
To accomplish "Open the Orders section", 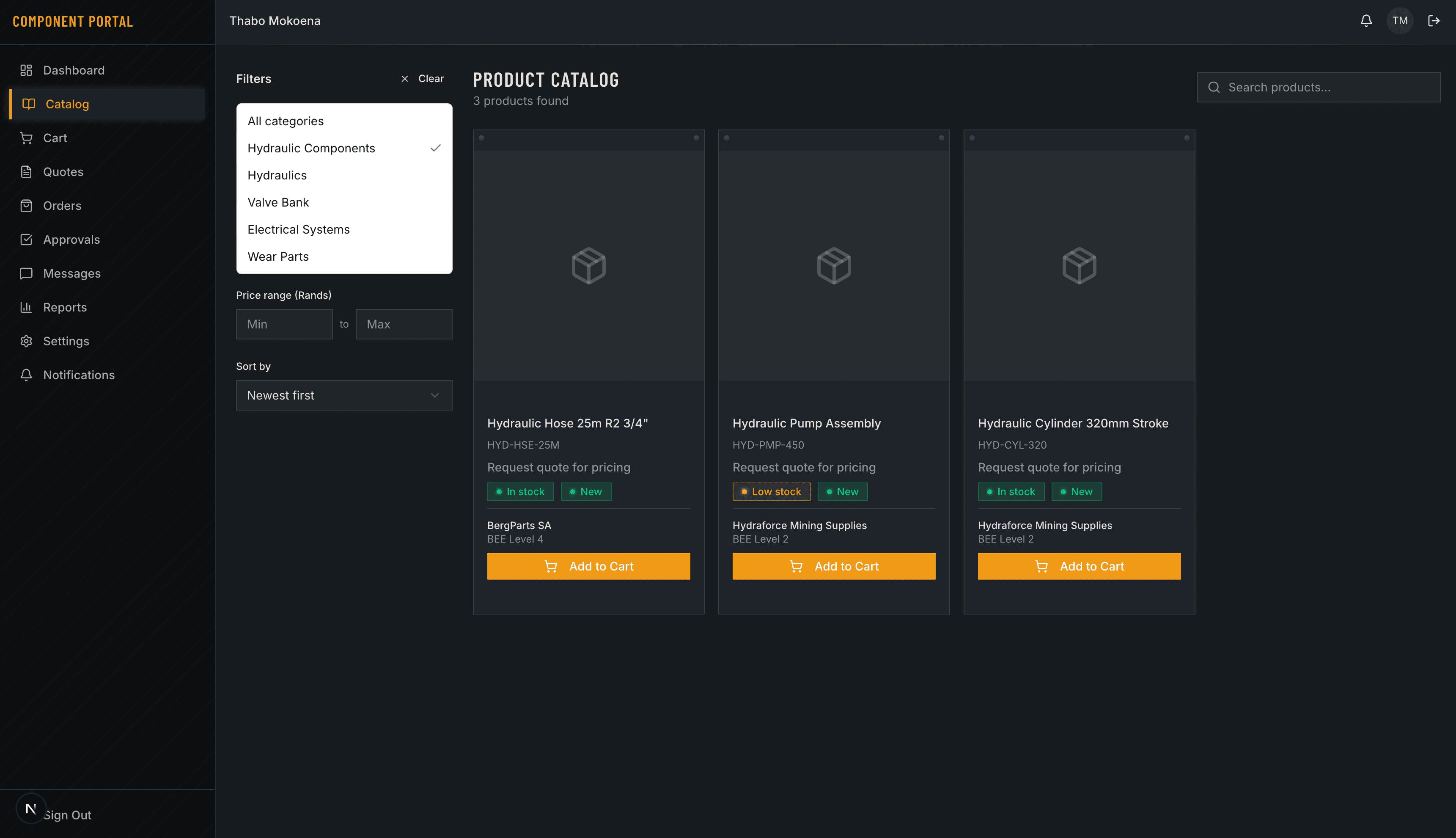I will pos(62,205).
